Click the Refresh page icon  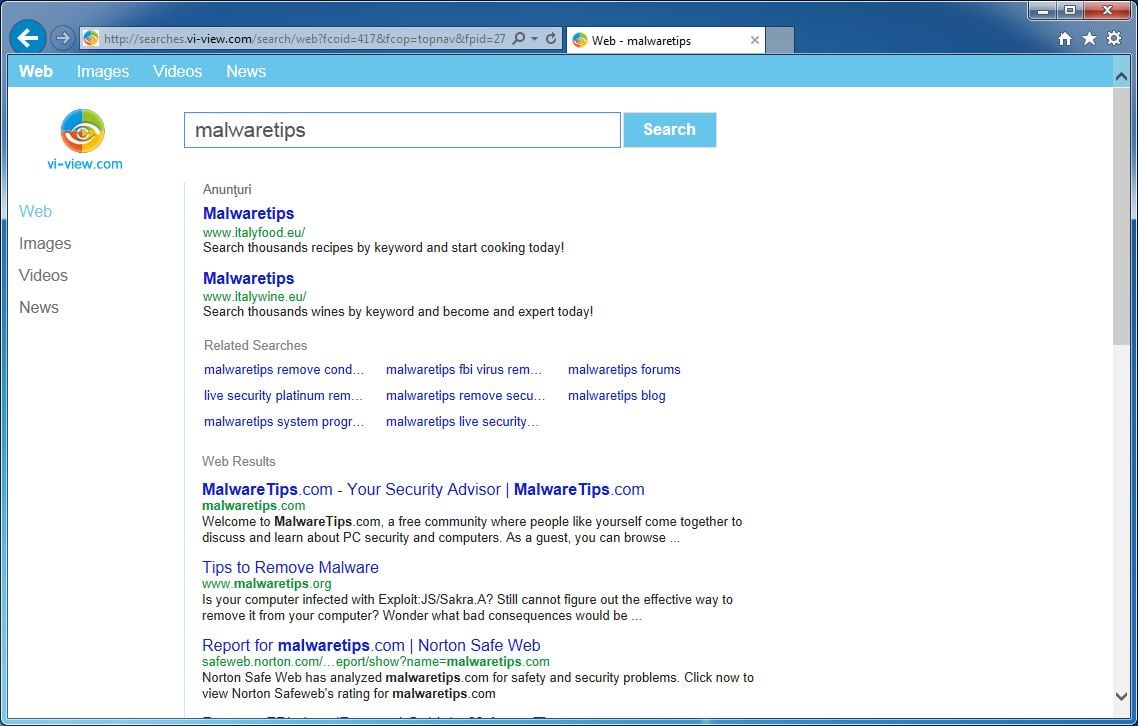point(551,38)
